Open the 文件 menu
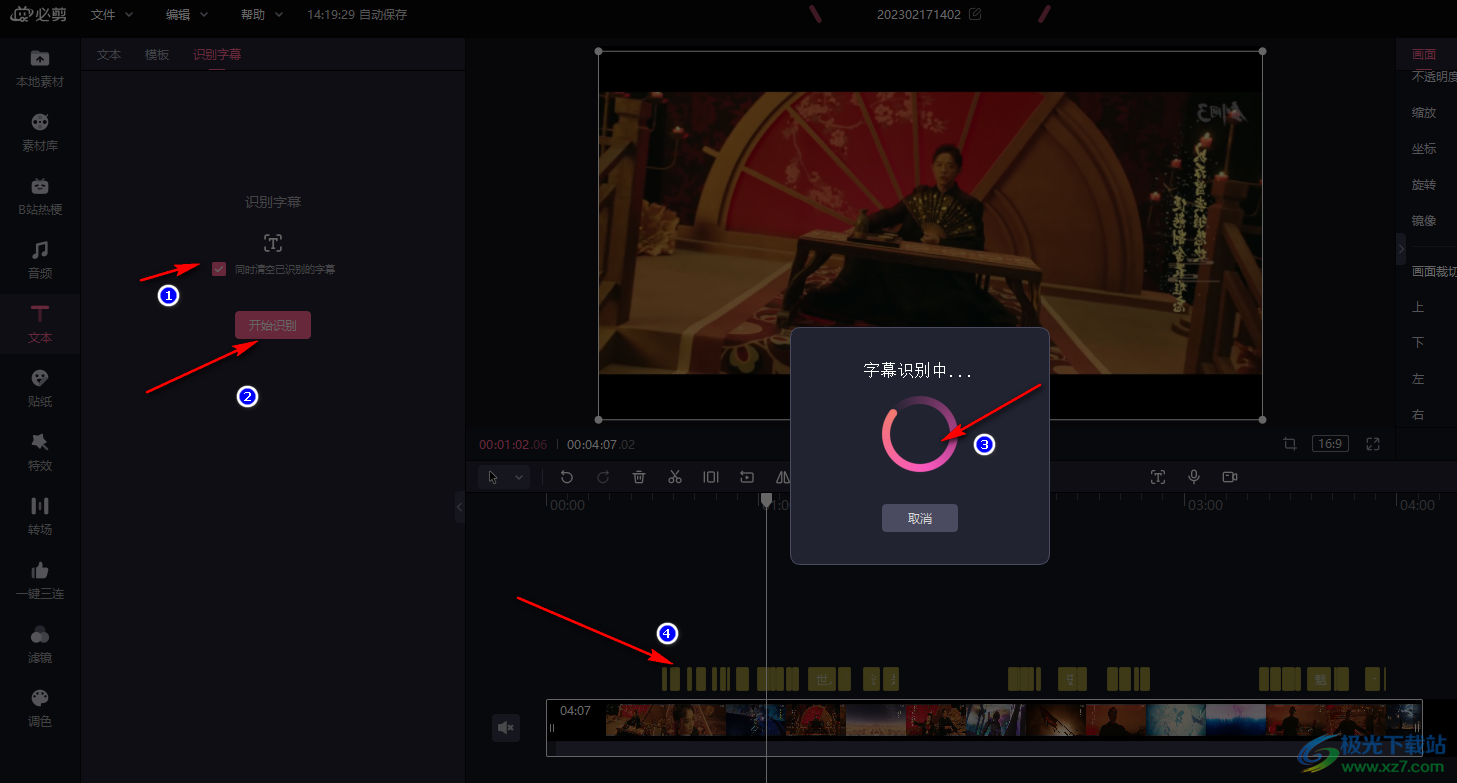The width and height of the screenshot is (1457, 783). [x=110, y=15]
